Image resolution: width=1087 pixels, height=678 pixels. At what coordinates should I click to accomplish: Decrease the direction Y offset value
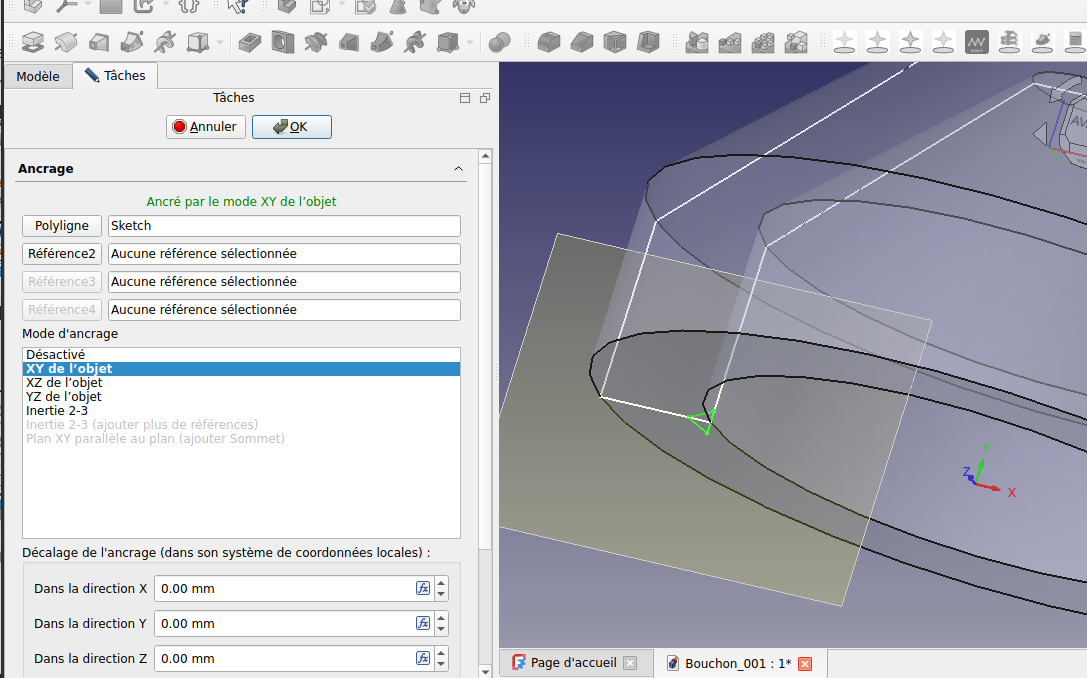click(441, 629)
